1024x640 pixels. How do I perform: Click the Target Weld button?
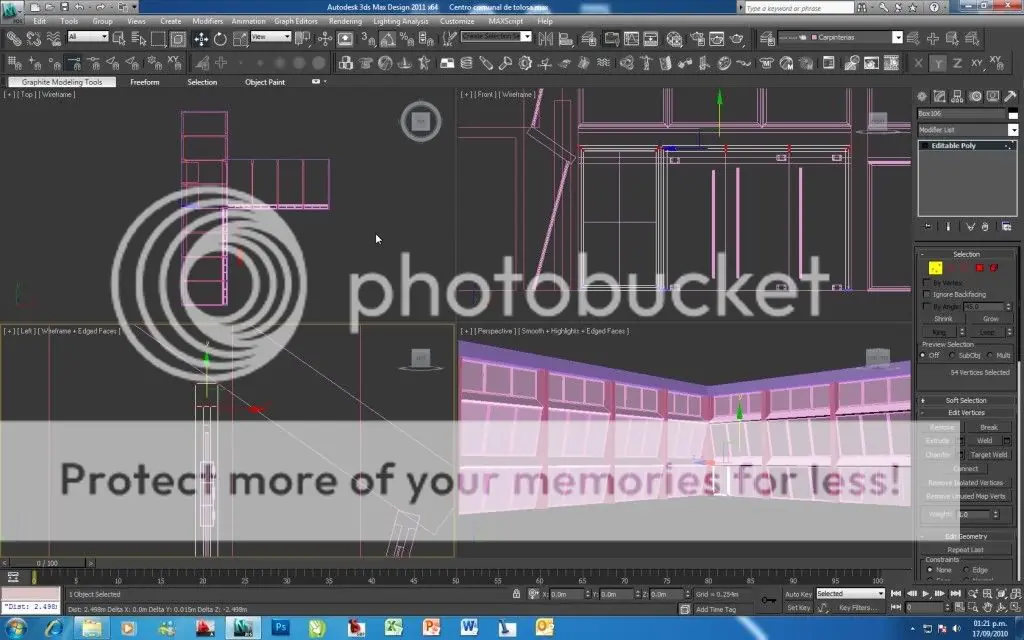[989, 455]
